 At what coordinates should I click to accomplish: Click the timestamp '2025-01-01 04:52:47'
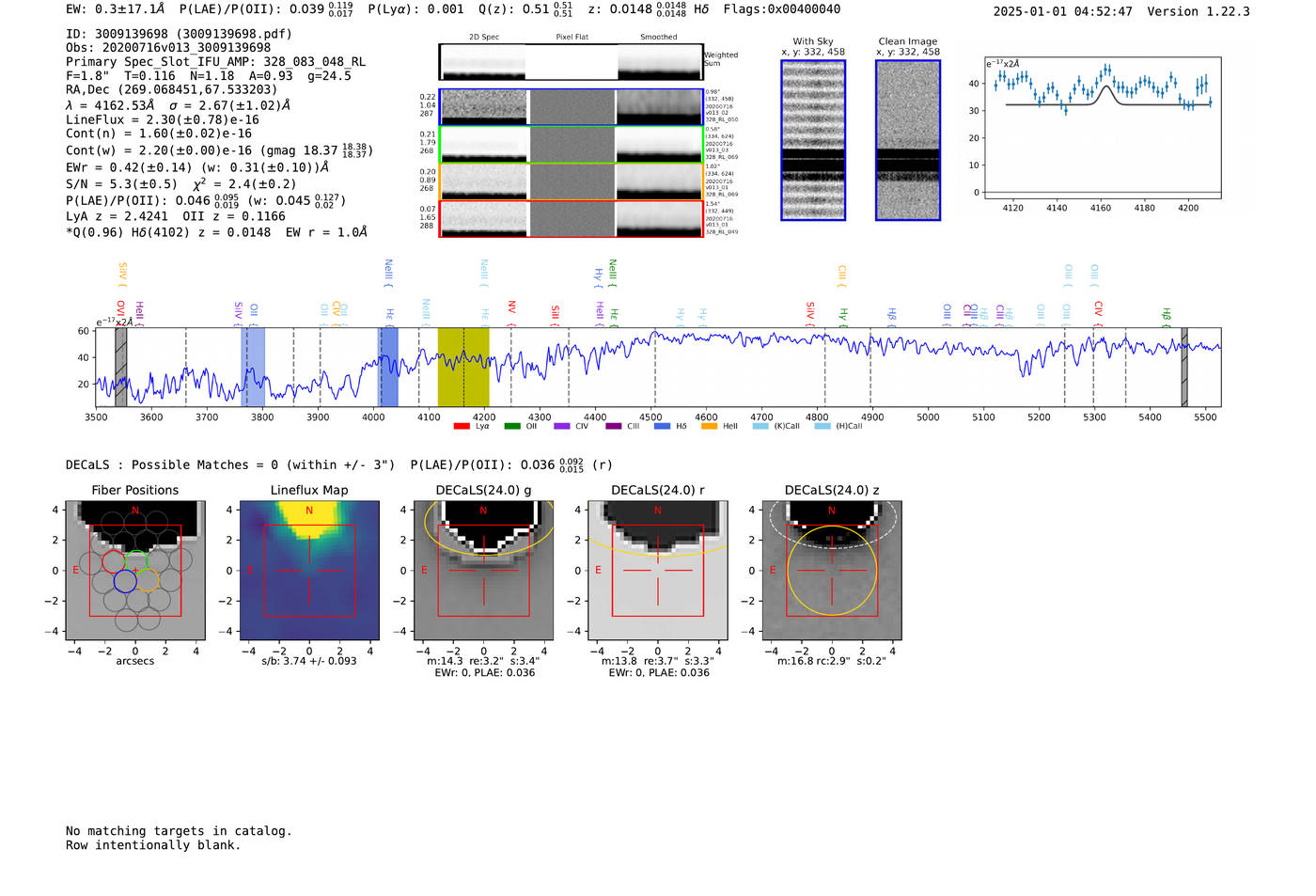pos(1063,11)
